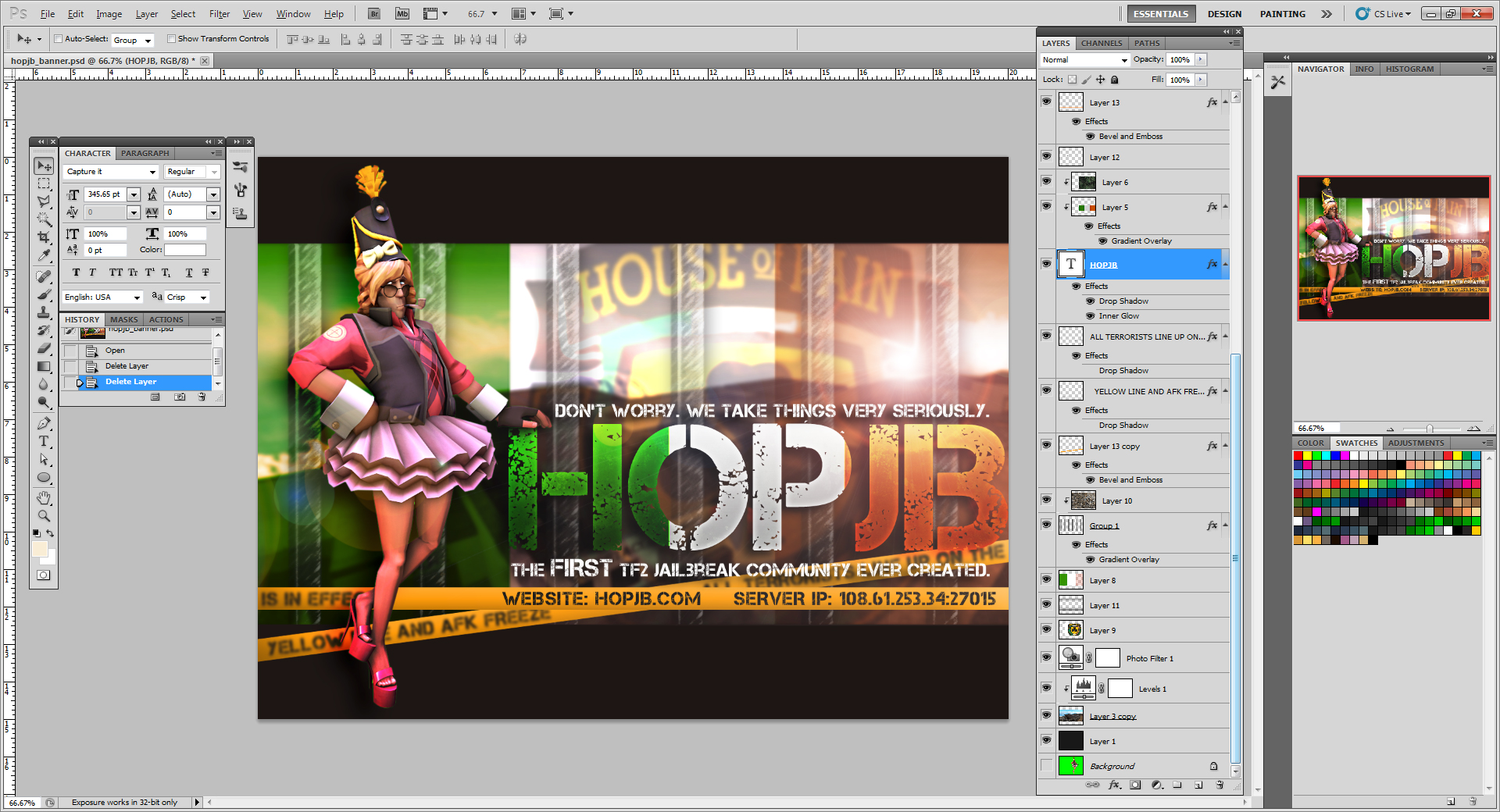The width and height of the screenshot is (1500, 812).
Task: Open the font size dropdown arrow at 345.65 pt
Action: coord(134,194)
